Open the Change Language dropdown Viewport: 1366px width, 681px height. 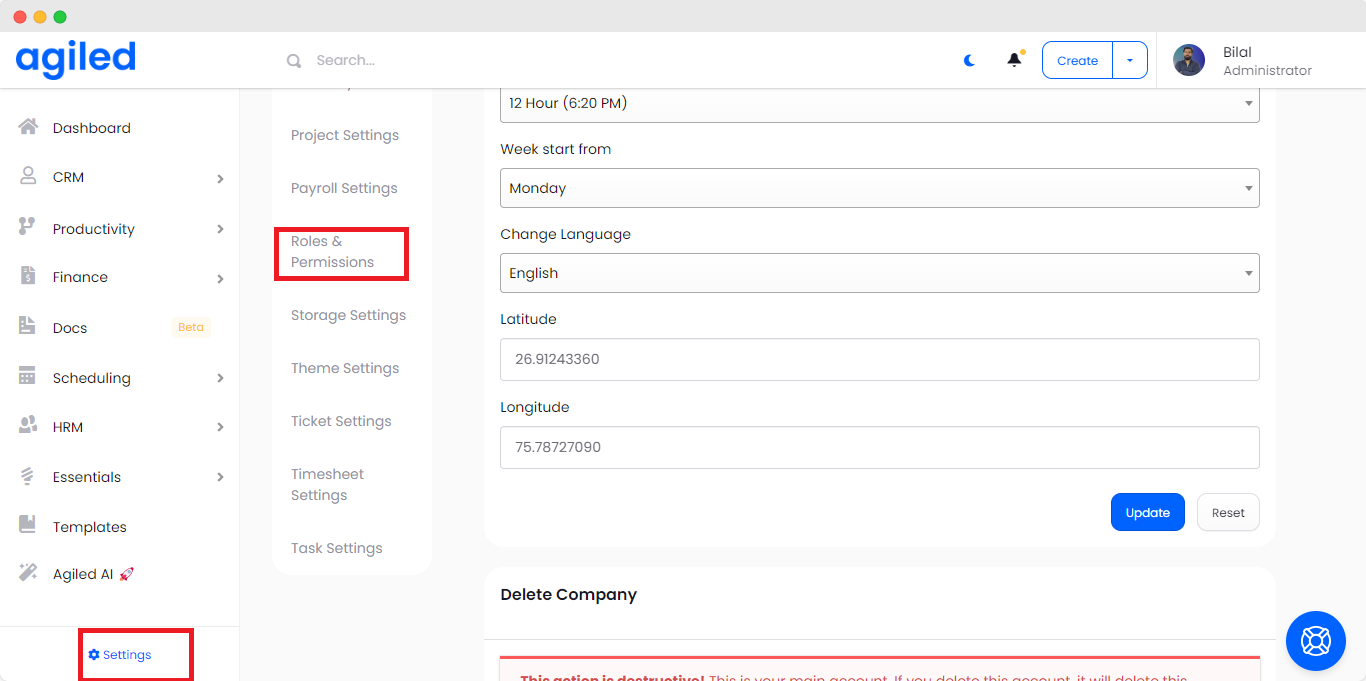click(879, 273)
